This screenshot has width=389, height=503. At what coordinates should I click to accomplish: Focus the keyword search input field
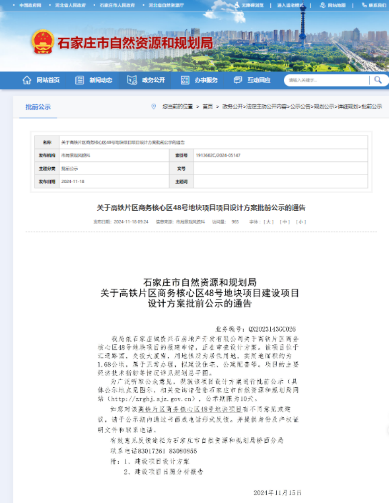tap(327, 80)
